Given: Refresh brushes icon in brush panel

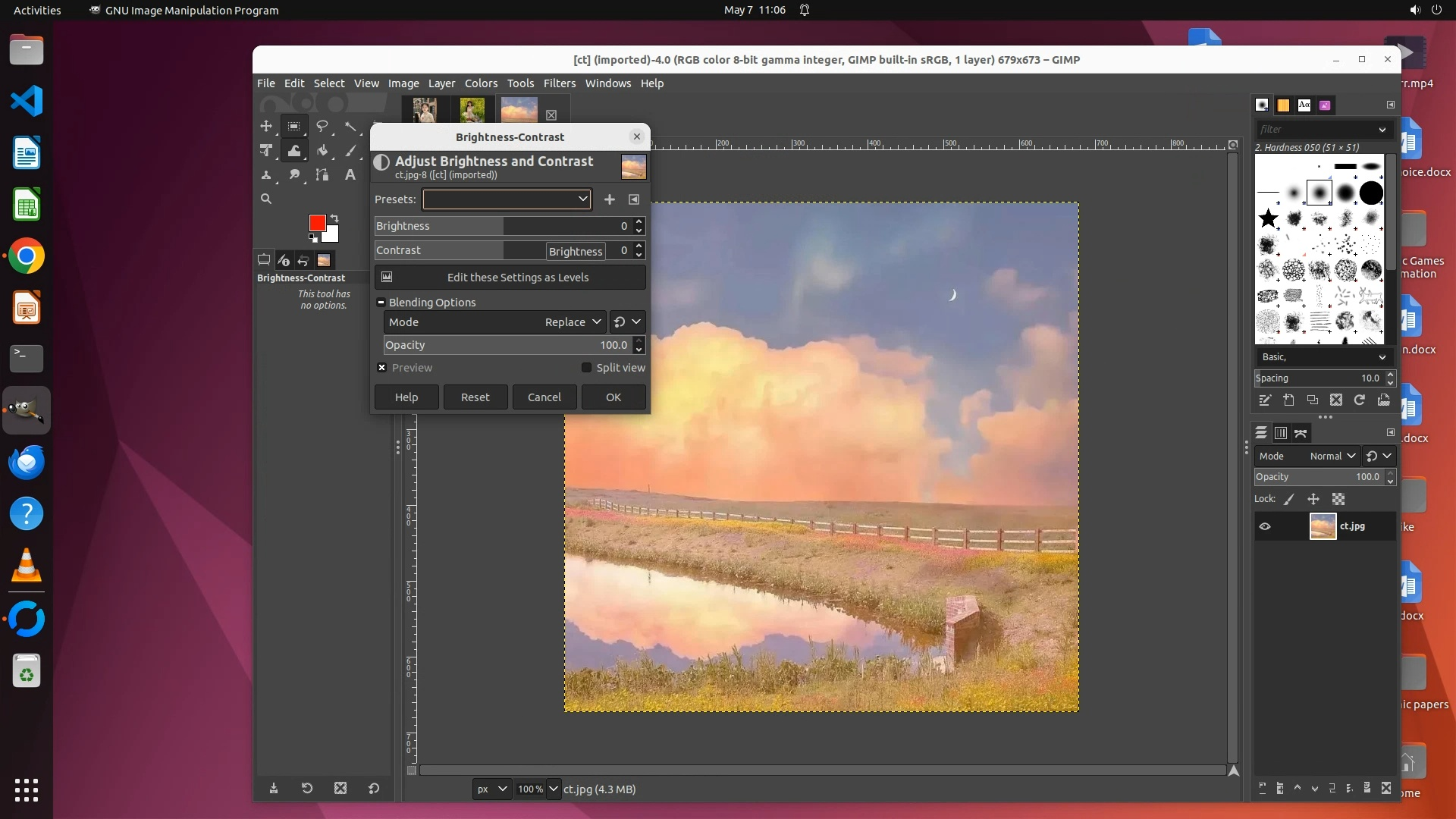Looking at the screenshot, I should pos(1360,400).
